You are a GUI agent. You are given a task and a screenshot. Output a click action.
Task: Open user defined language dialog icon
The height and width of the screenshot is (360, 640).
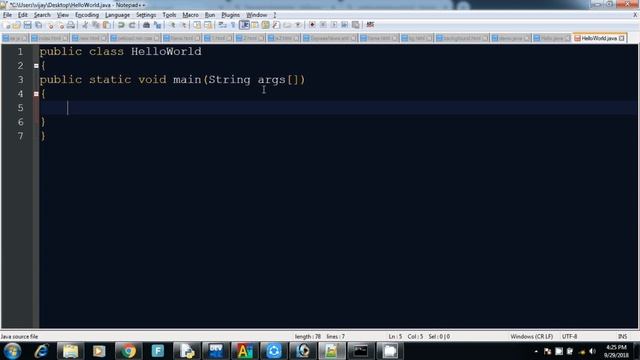pos(255,25)
